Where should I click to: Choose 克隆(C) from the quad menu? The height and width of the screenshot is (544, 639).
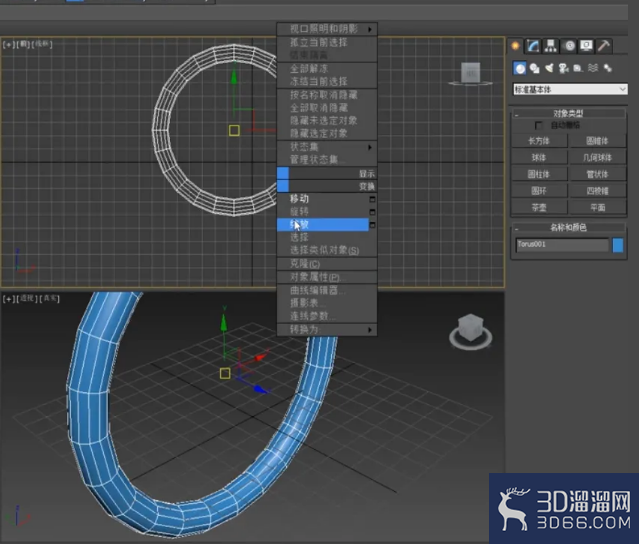click(x=327, y=264)
